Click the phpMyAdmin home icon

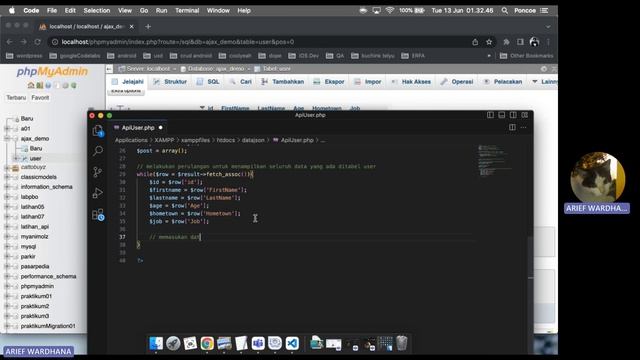coord(31,85)
